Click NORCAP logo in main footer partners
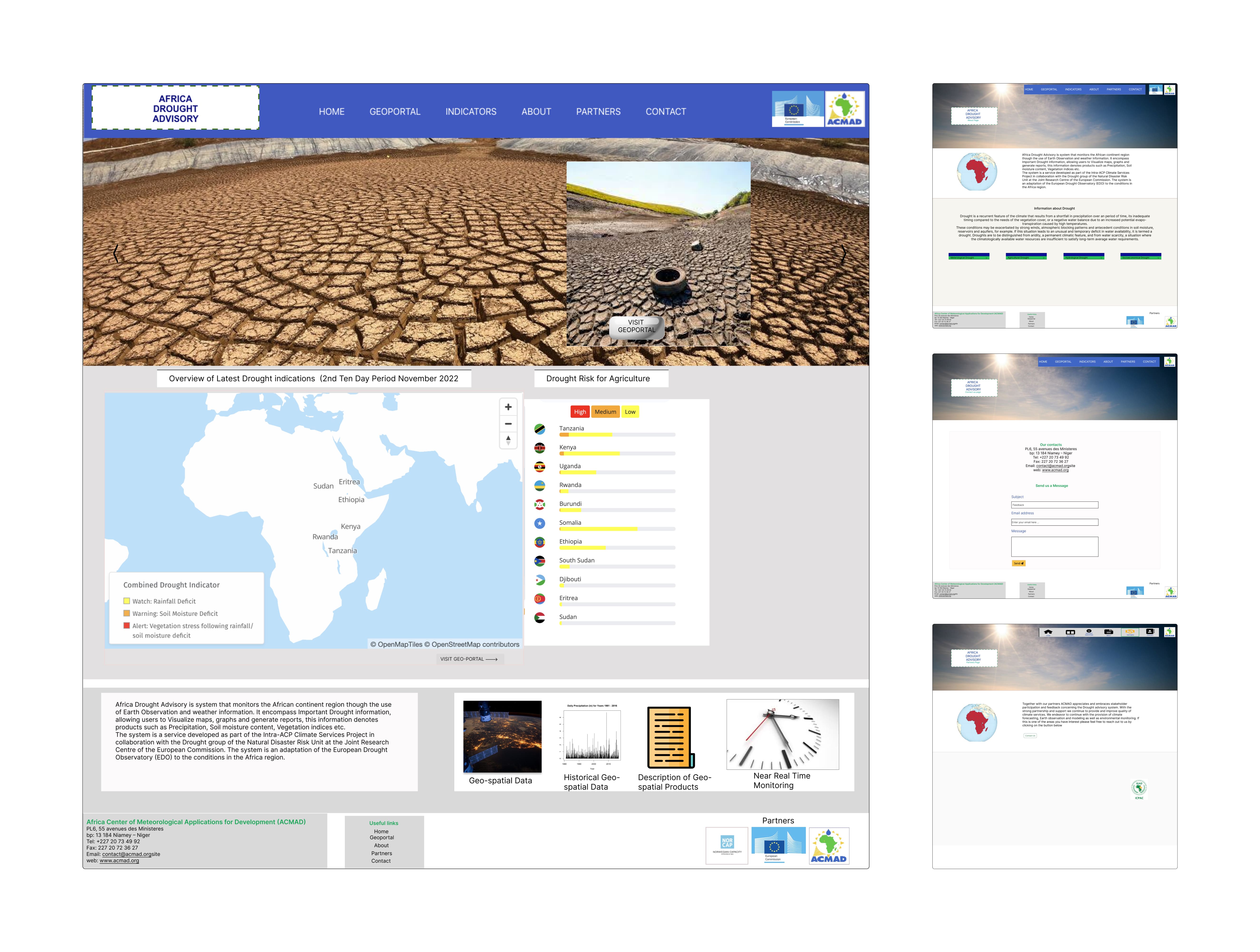 (727, 845)
